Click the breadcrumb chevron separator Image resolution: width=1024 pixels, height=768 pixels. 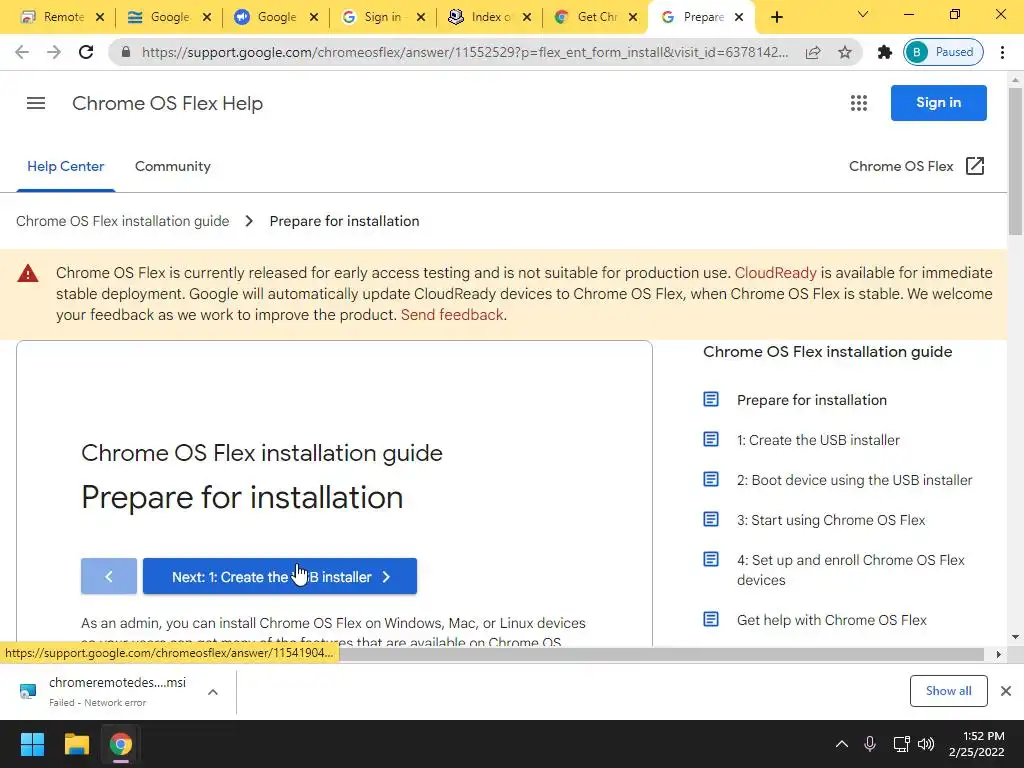pyautogui.click(x=249, y=221)
